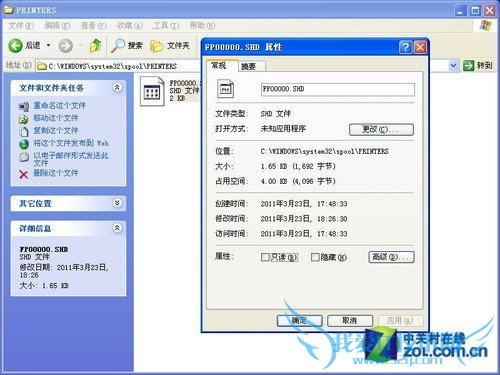Click the PRINTERS window title folder icon
Viewport: 500px width, 375px height.
tap(8, 10)
